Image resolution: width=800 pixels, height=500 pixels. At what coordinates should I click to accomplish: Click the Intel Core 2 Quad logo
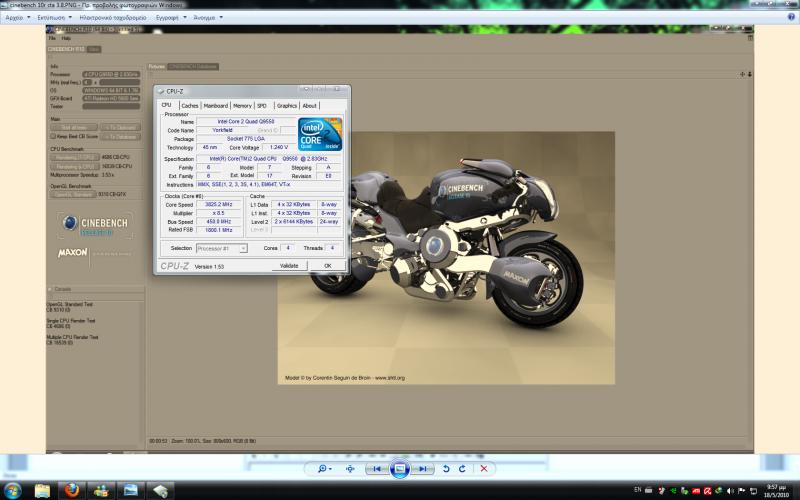pos(320,134)
